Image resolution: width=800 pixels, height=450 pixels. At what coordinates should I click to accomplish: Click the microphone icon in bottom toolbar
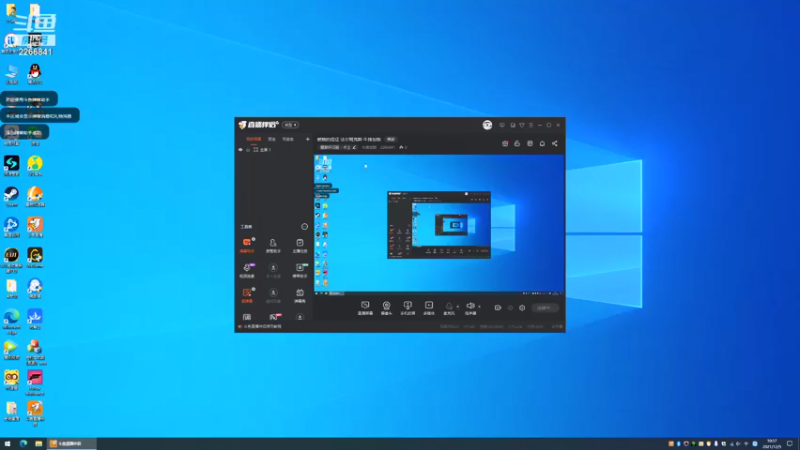449,306
